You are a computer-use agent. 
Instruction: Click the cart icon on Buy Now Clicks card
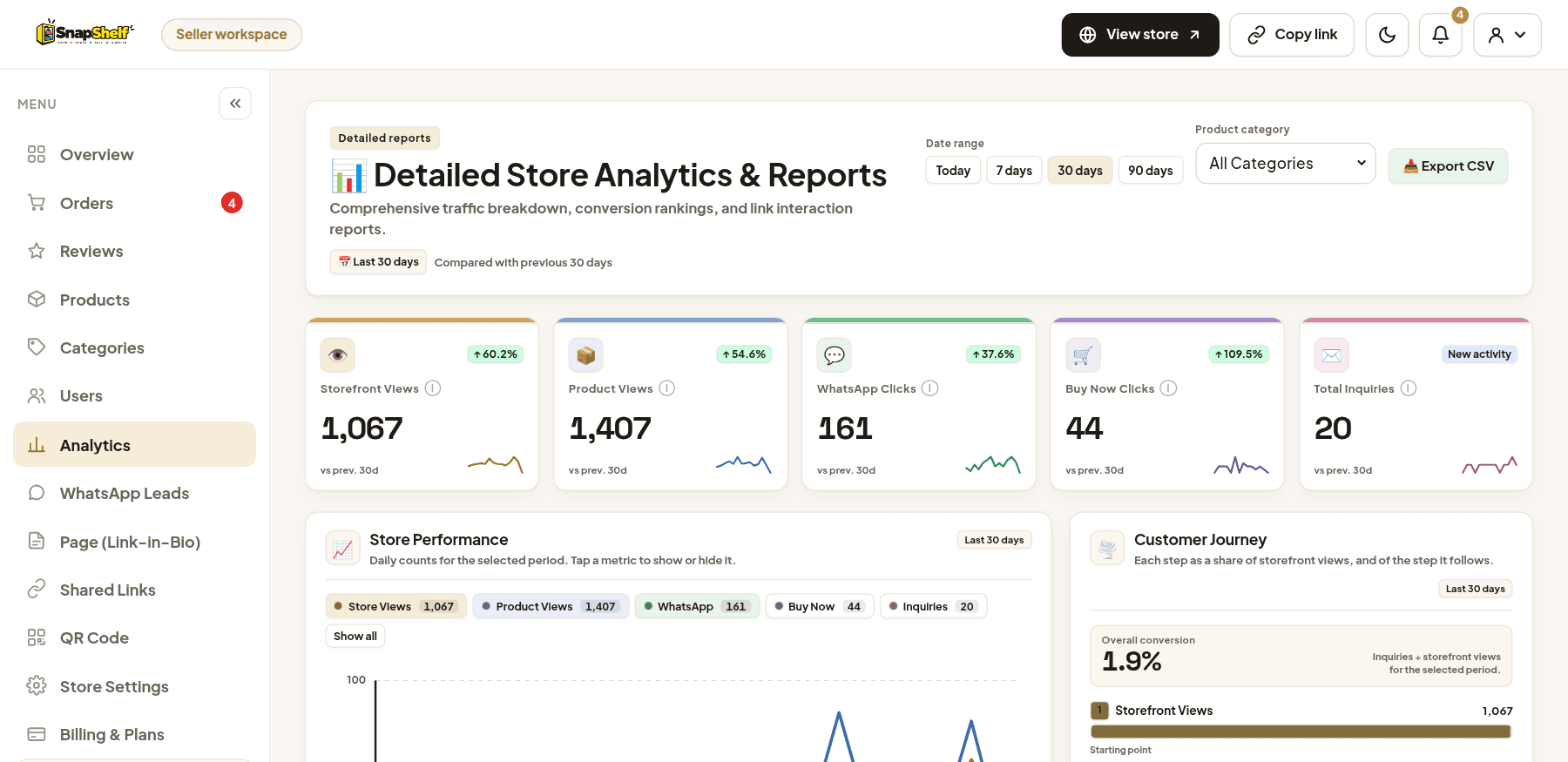[x=1083, y=355]
